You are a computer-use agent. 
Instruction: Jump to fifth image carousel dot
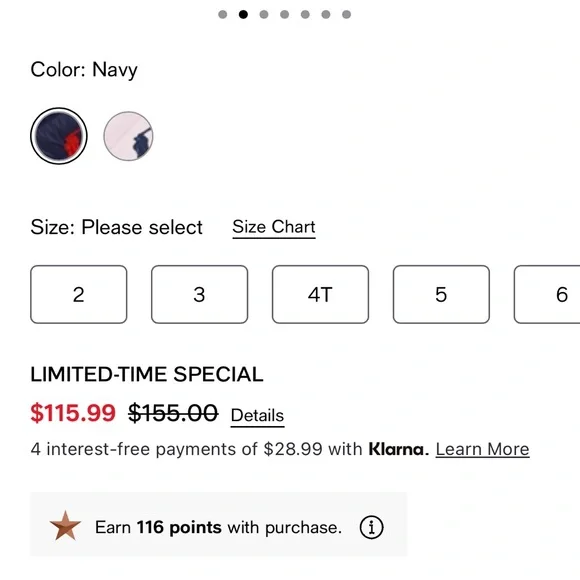[305, 14]
